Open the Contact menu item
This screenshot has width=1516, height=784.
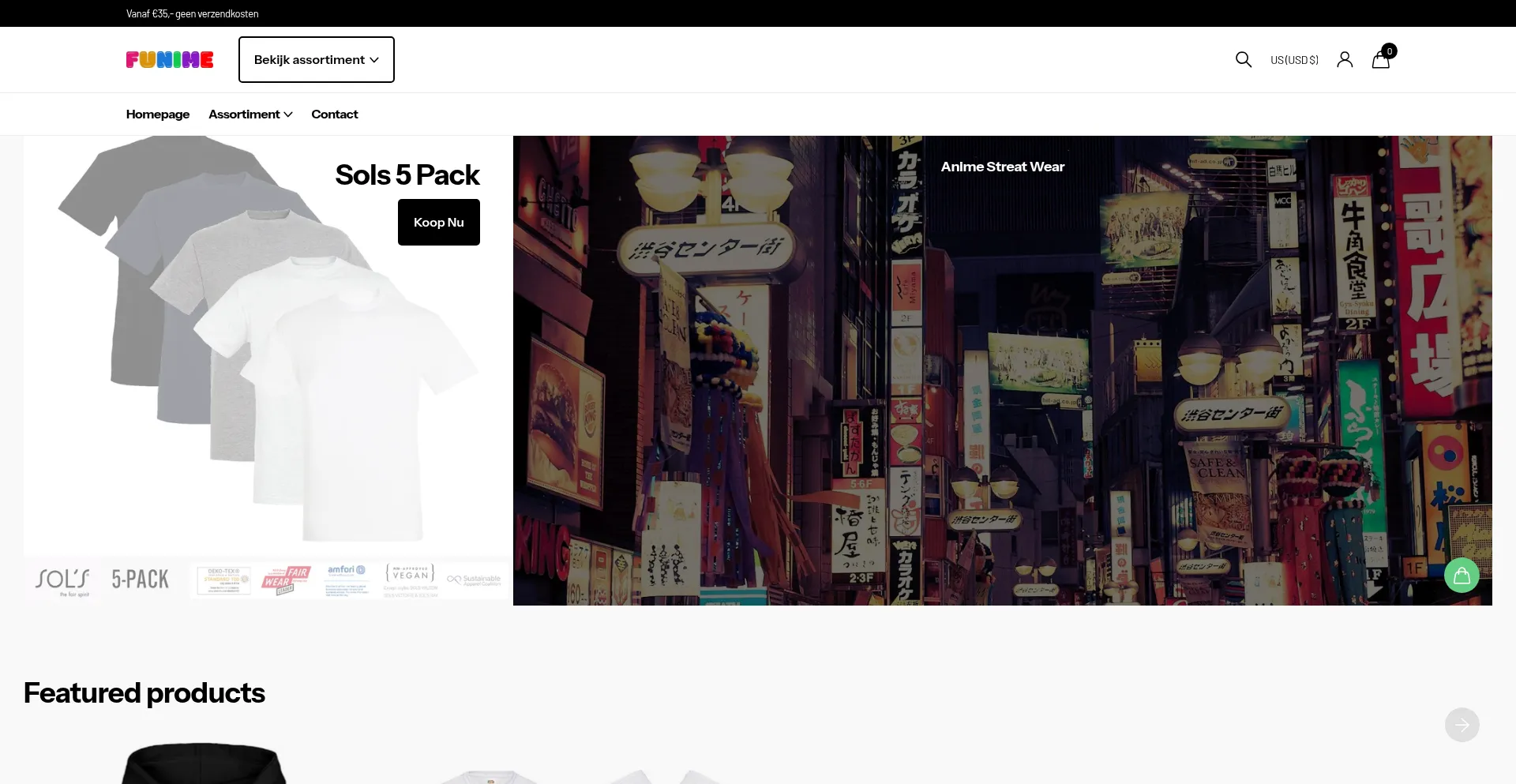point(334,114)
